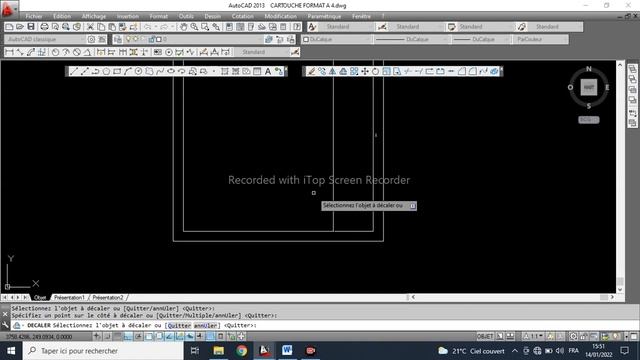Choose the Quitter option in command line
This screenshot has height=360, width=640.
(x=179, y=326)
